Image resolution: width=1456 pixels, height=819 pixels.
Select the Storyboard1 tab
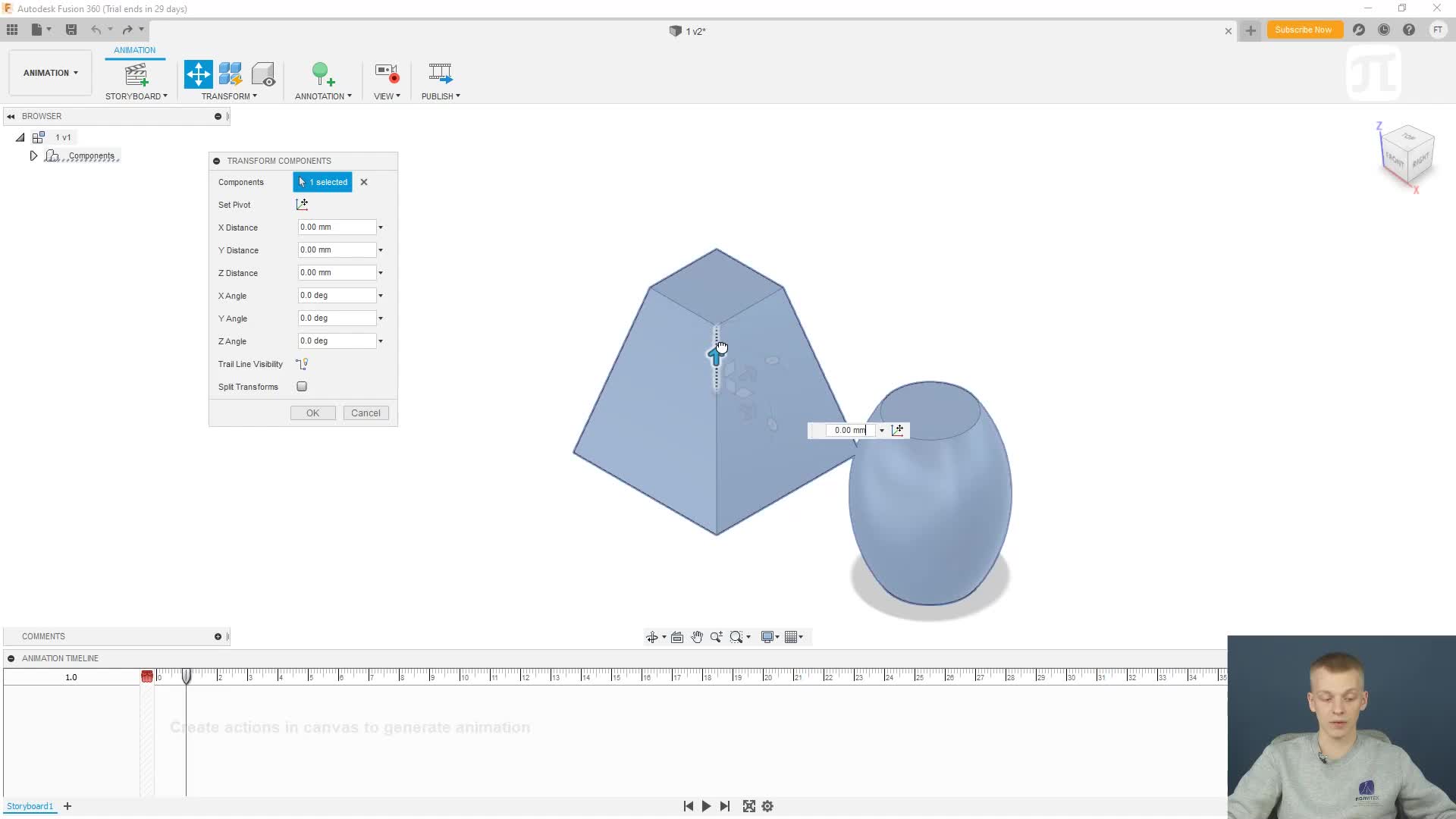pyautogui.click(x=30, y=806)
